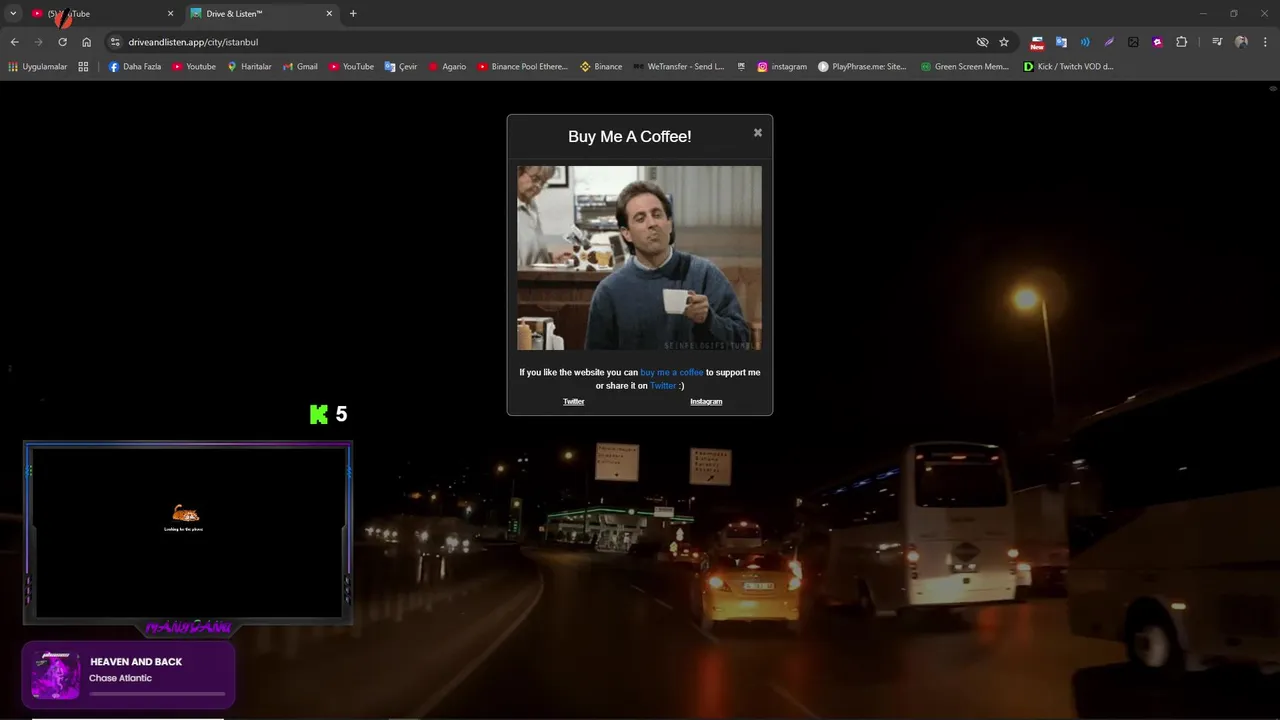Open the Daha Fazla Facebook bookmark
This screenshot has width=1280, height=720.
[x=134, y=67]
